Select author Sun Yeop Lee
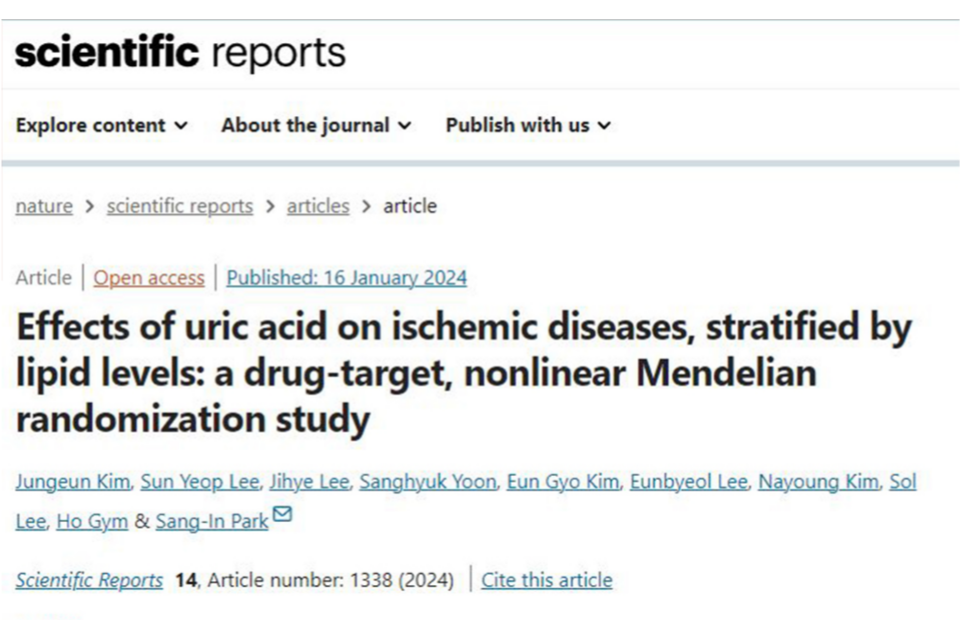960x639 pixels. point(199,482)
